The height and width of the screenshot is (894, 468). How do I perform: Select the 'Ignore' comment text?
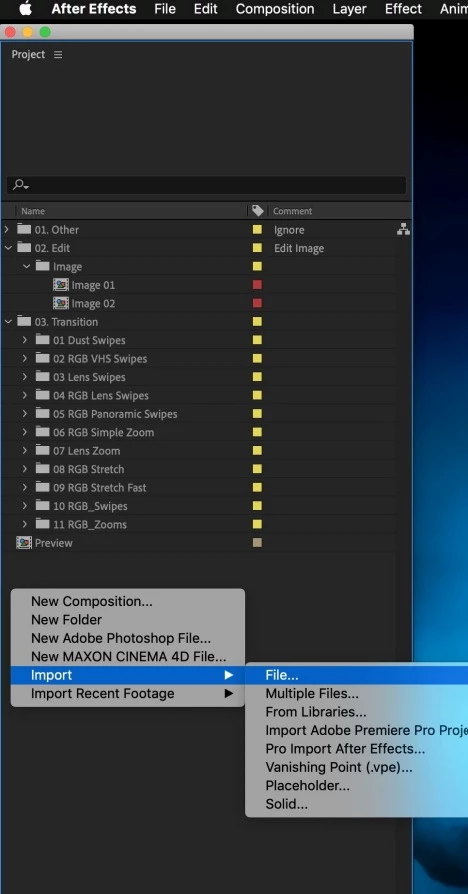pyautogui.click(x=289, y=230)
